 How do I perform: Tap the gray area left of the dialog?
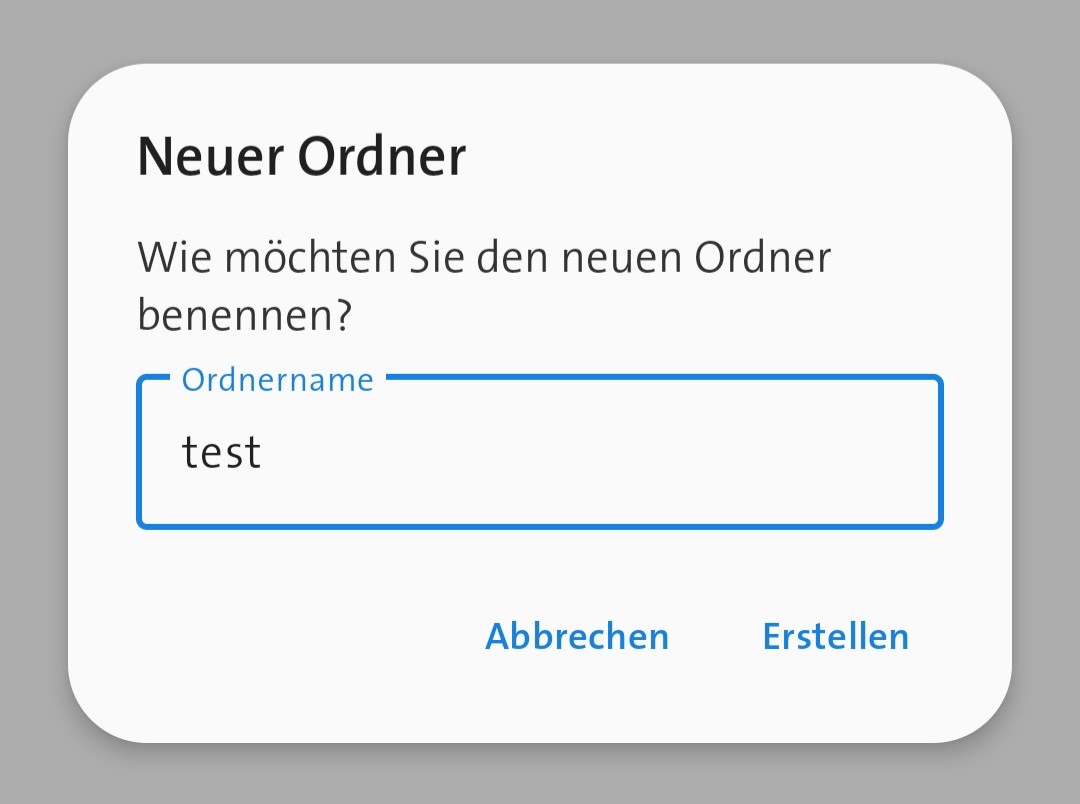pyautogui.click(x=32, y=400)
